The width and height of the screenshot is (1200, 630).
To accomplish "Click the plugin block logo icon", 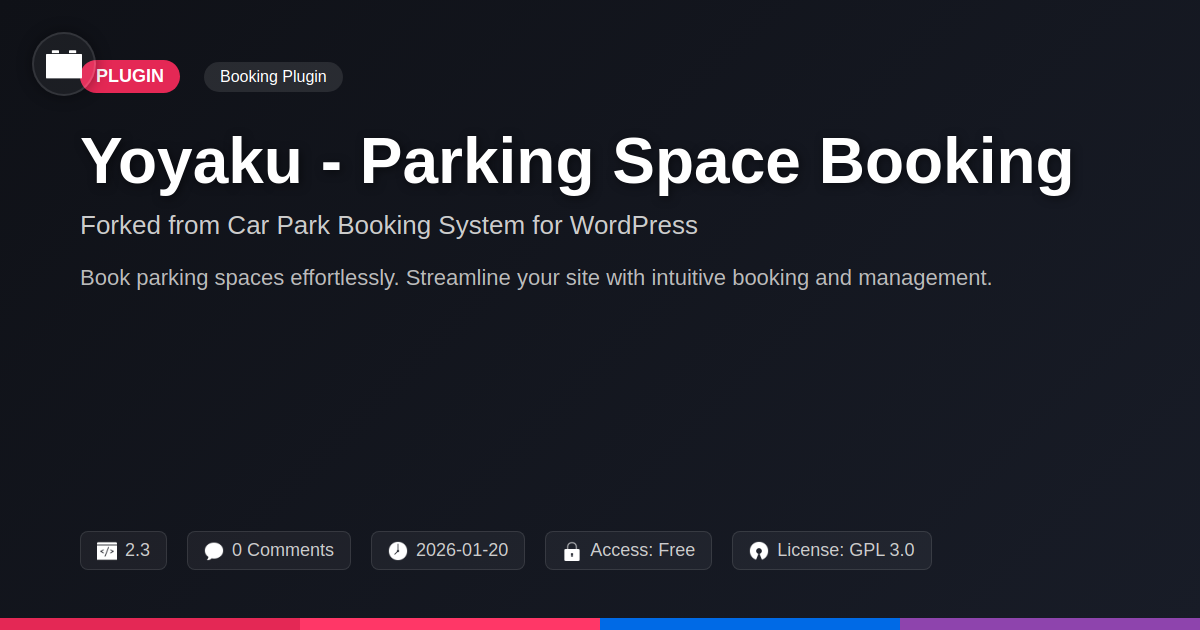I will [x=64, y=64].
